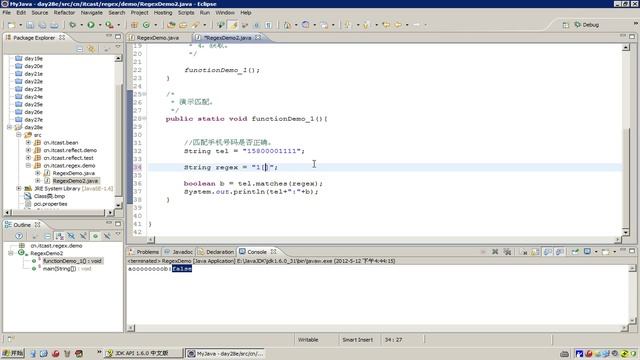
Task: Click Remove Launch icon in Console
Action: pos(495,252)
